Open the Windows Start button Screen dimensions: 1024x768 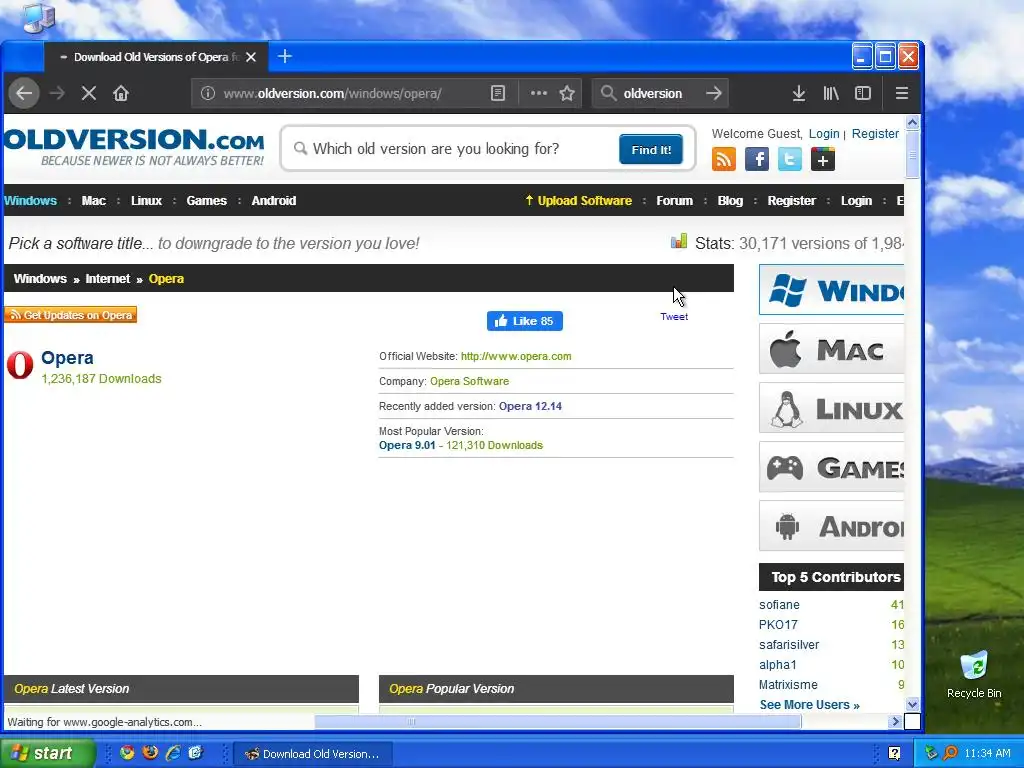point(47,753)
